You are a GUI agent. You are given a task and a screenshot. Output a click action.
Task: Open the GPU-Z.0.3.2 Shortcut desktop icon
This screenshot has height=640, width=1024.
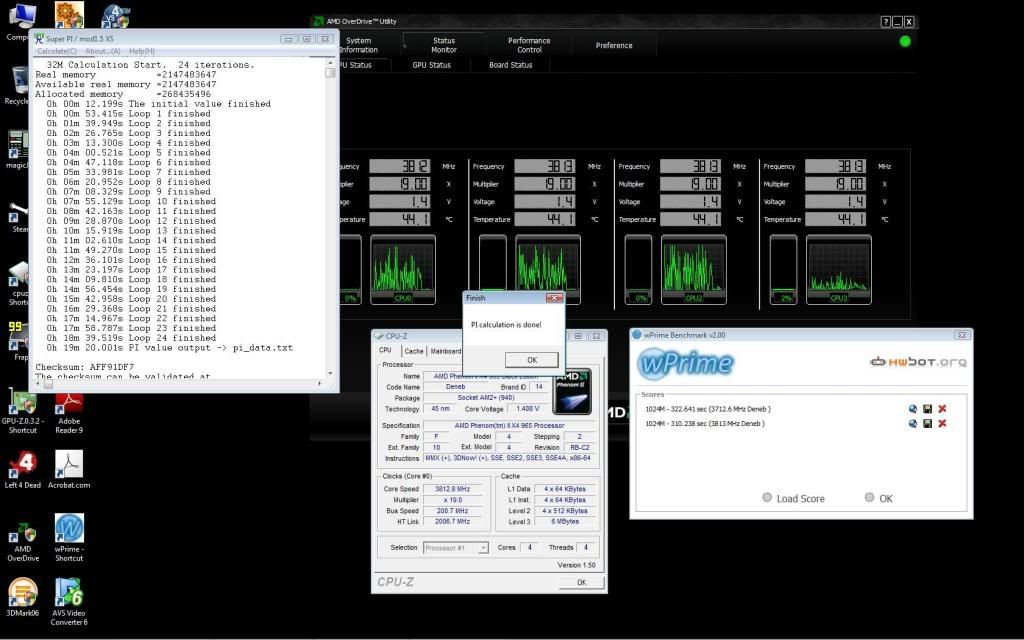(x=22, y=410)
